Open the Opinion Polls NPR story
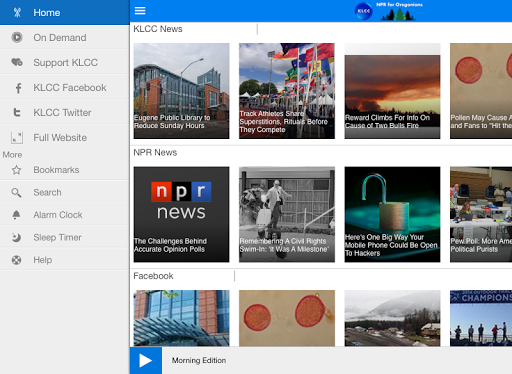Screen dimensions: 512x374 click(x=181, y=214)
